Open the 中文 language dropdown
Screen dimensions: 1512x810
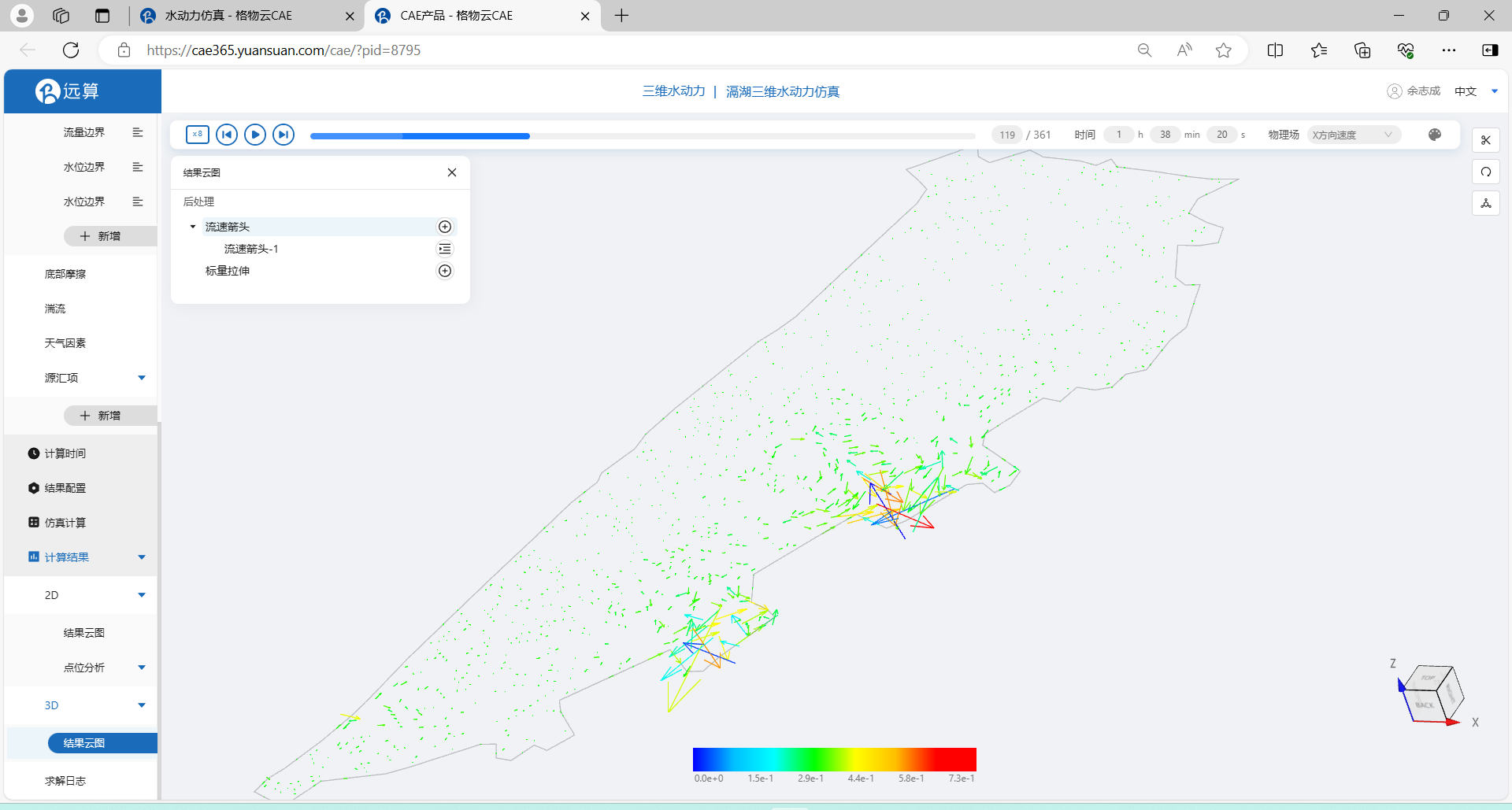1476,91
